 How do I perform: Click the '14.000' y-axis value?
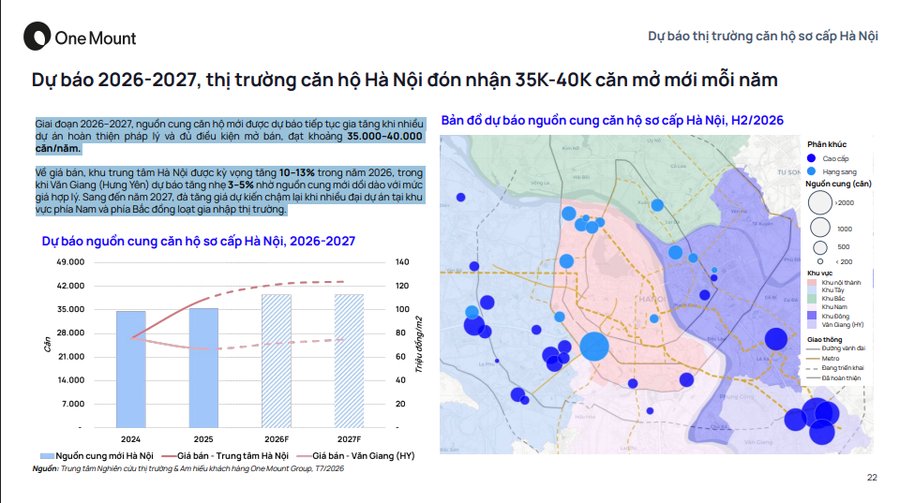tap(70, 380)
